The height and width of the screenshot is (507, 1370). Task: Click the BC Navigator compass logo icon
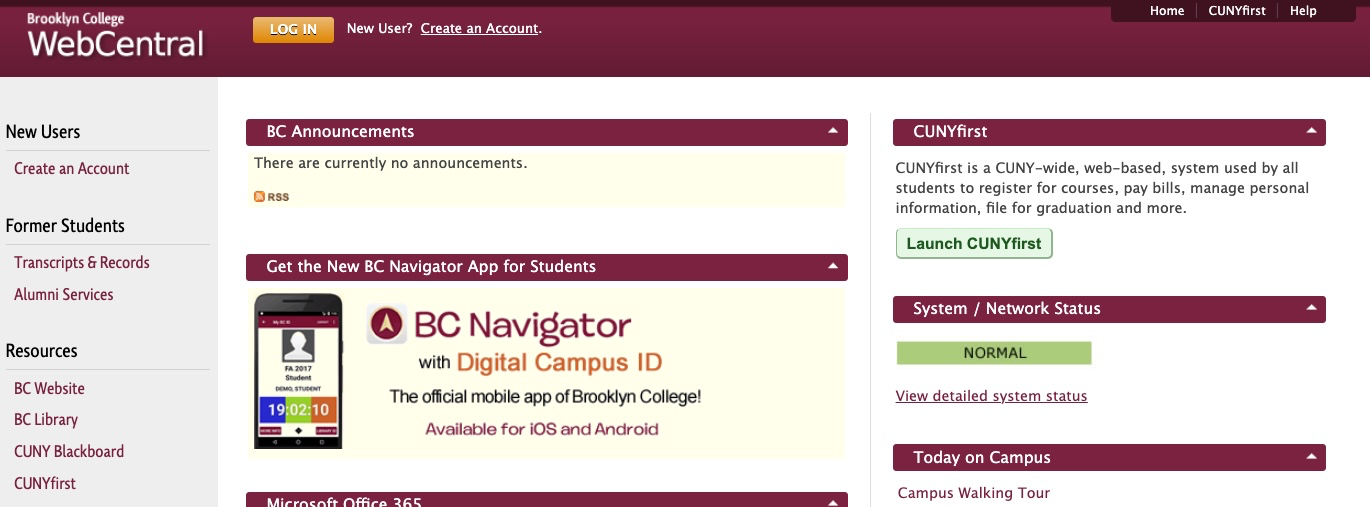coord(386,324)
